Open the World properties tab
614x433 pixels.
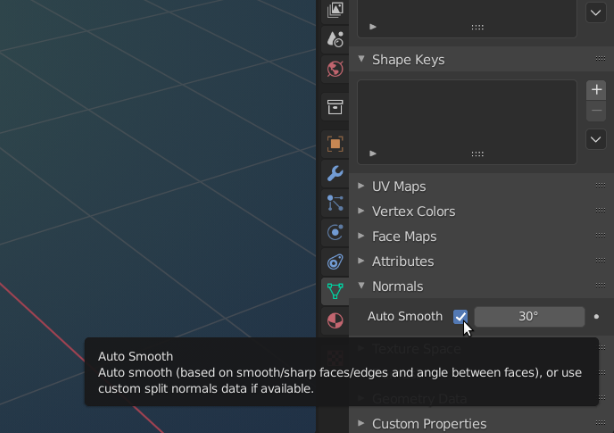click(x=335, y=69)
